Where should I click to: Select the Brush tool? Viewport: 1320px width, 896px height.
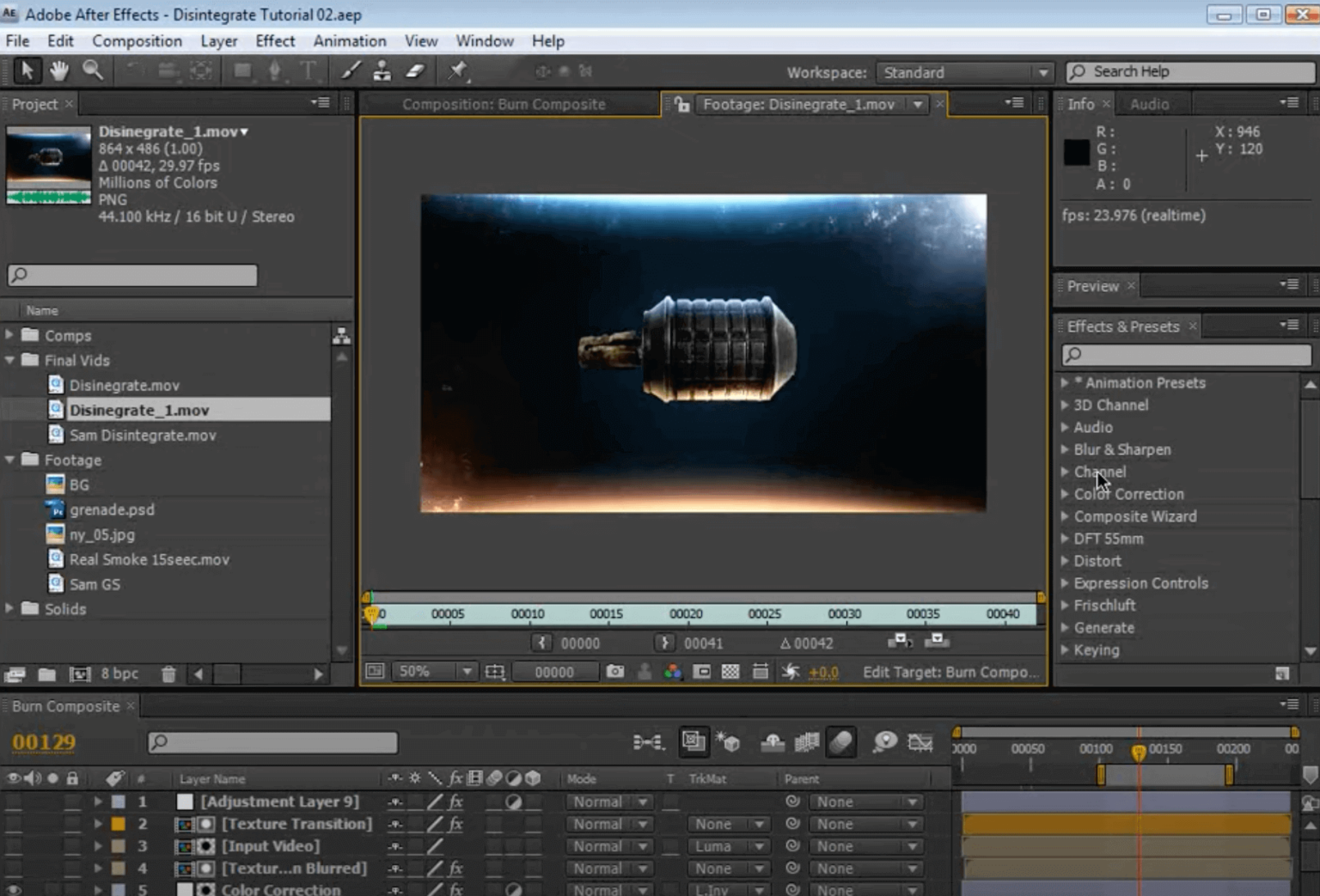point(350,71)
